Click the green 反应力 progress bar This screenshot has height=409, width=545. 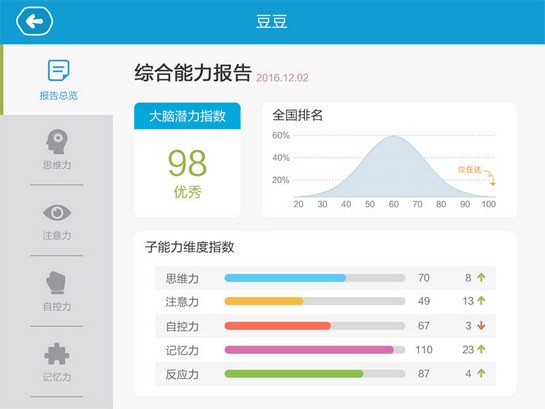coord(294,374)
